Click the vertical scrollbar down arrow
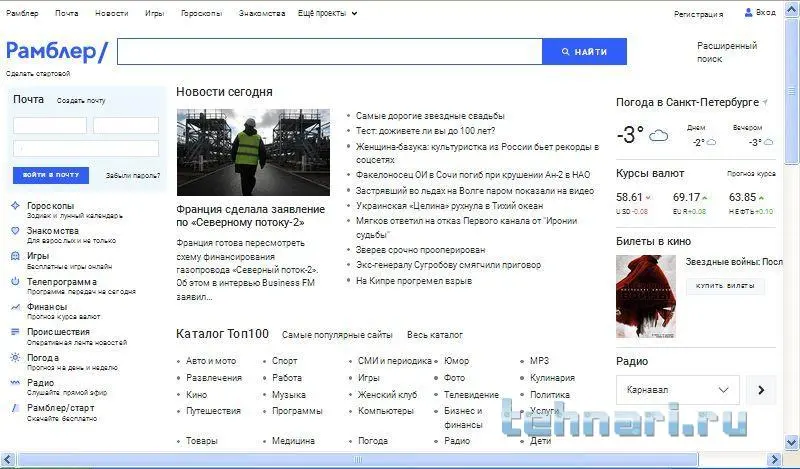This screenshot has height=469, width=800. click(791, 442)
